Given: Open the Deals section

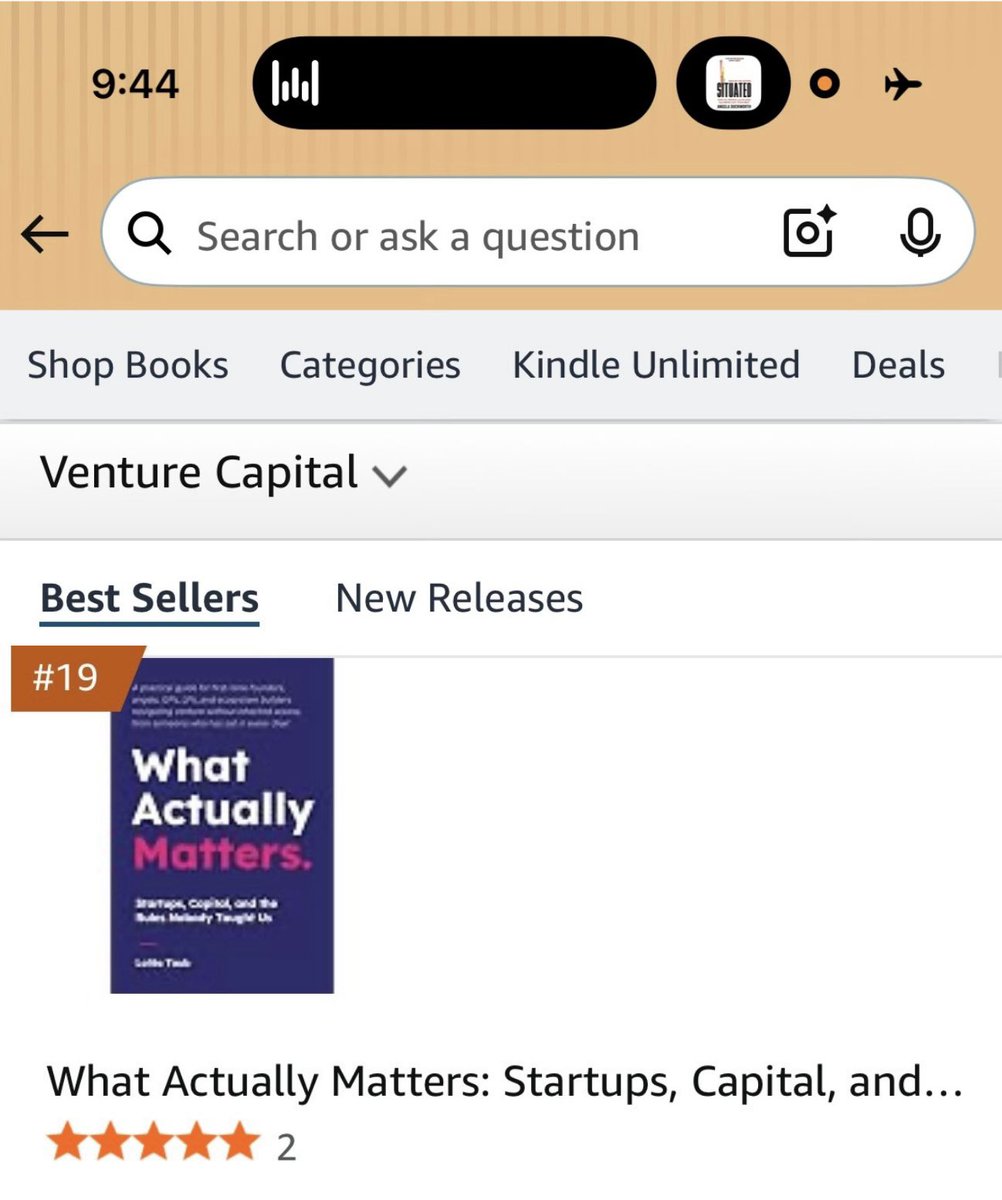Looking at the screenshot, I should [898, 365].
